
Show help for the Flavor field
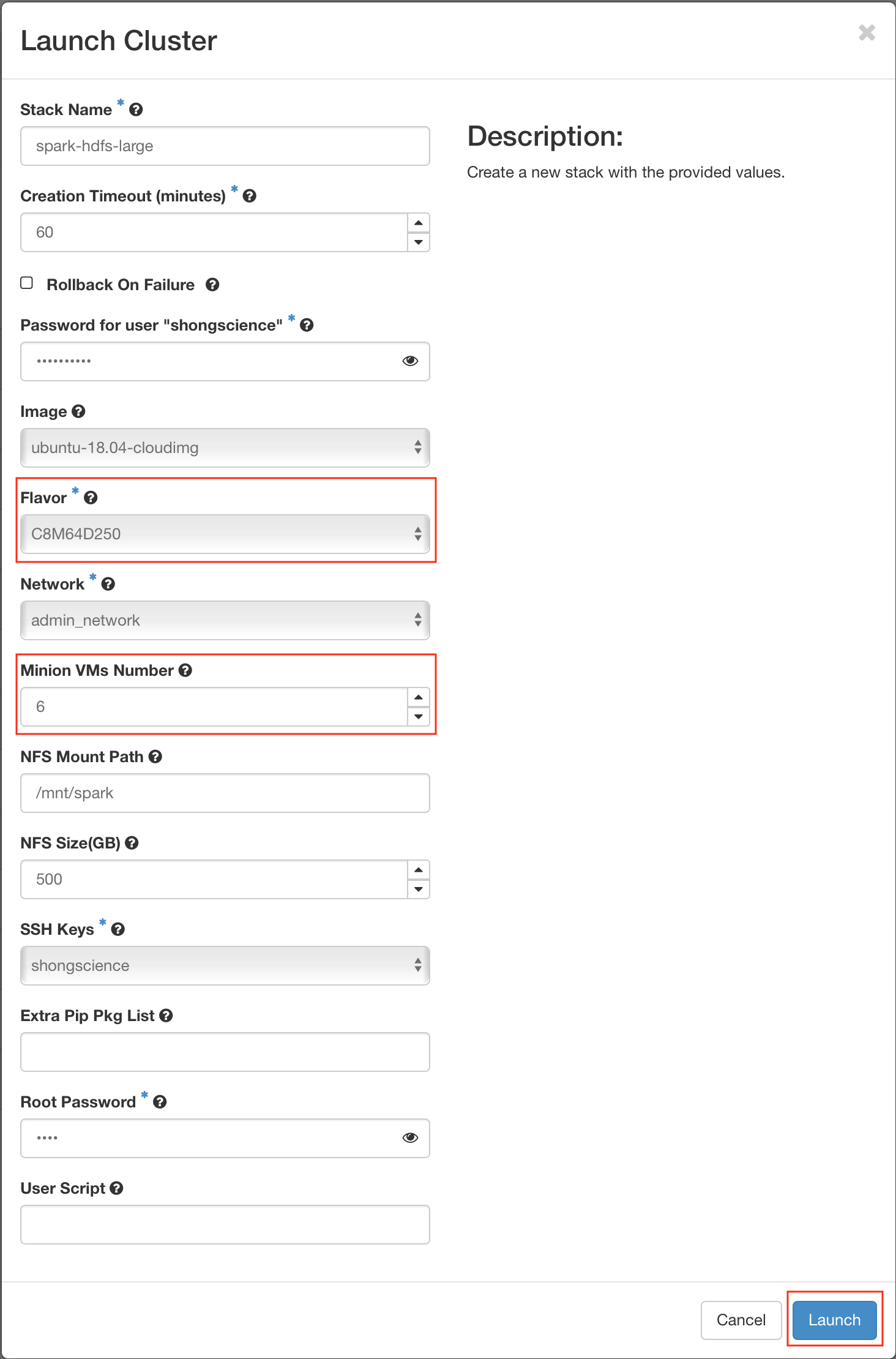click(91, 498)
